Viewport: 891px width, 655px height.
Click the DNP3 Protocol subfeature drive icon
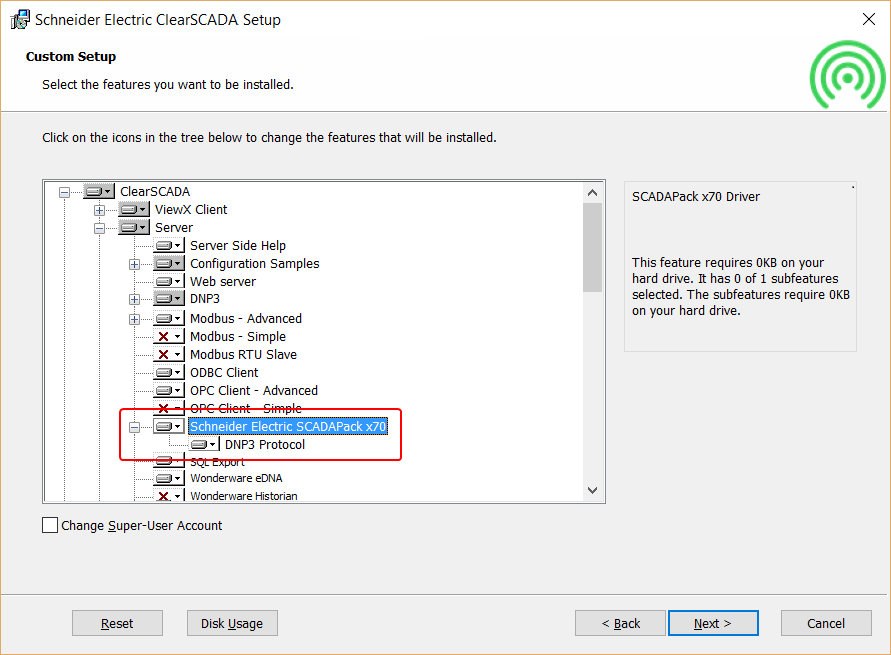[204, 444]
